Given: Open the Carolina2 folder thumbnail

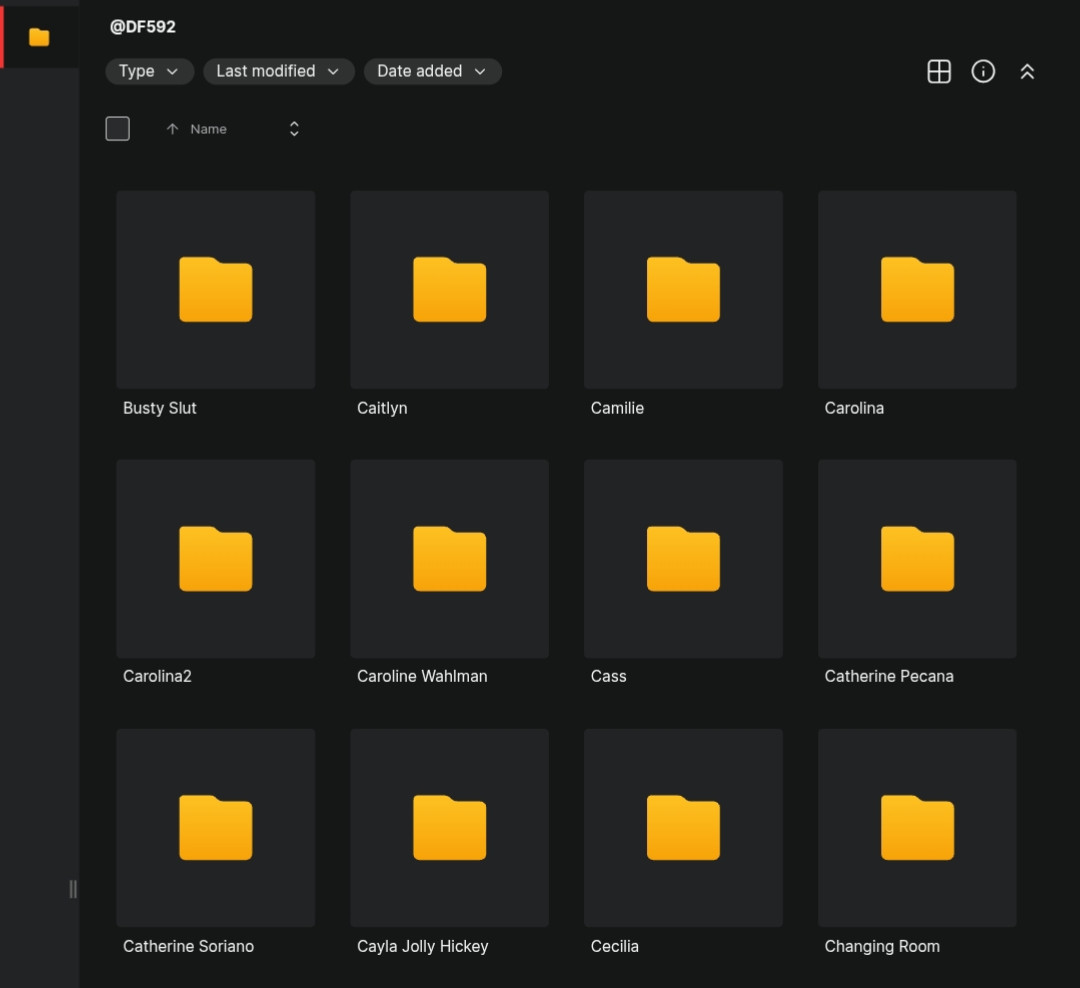Looking at the screenshot, I should pos(216,559).
